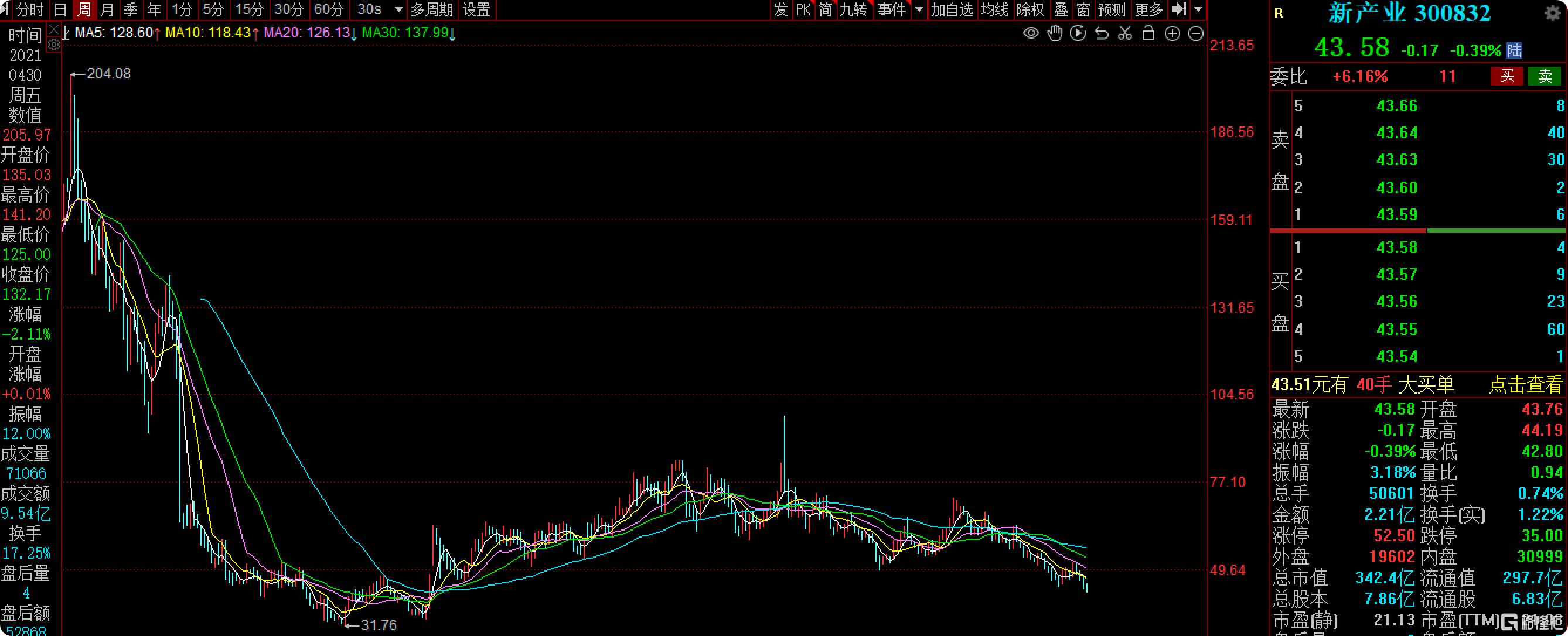This screenshot has width=1568, height=636.
Task: Switch to the 年 yearly chart tab
Action: (154, 9)
